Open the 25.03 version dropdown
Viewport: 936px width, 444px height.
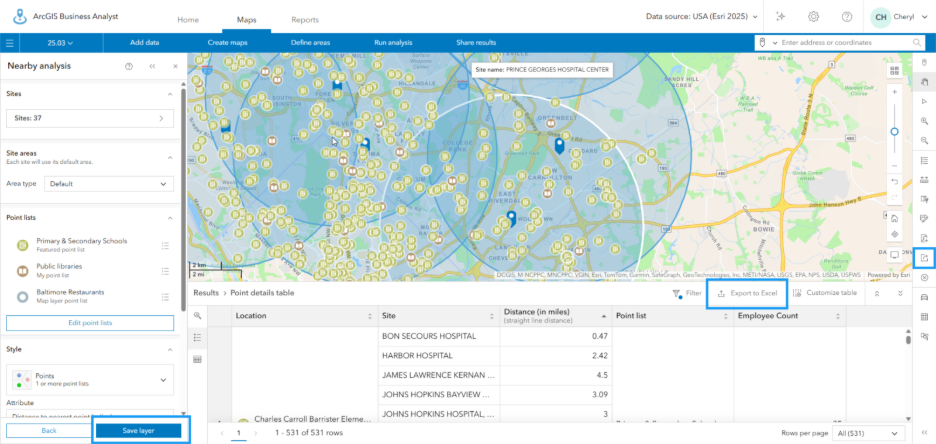point(60,43)
